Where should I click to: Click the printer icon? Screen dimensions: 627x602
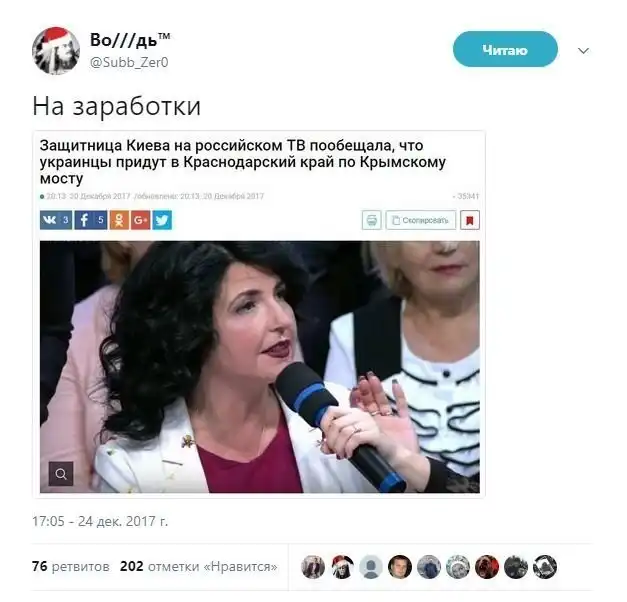pos(372,220)
